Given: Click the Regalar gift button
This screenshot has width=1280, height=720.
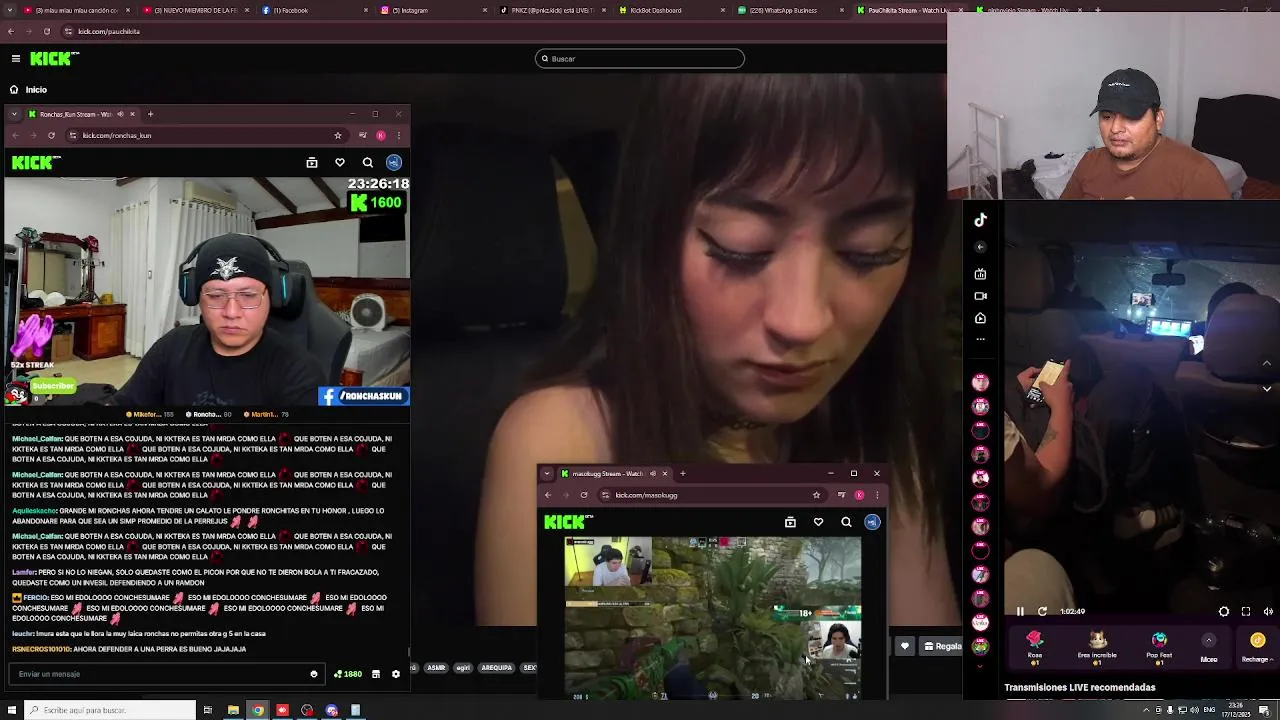Looking at the screenshot, I should point(943,647).
